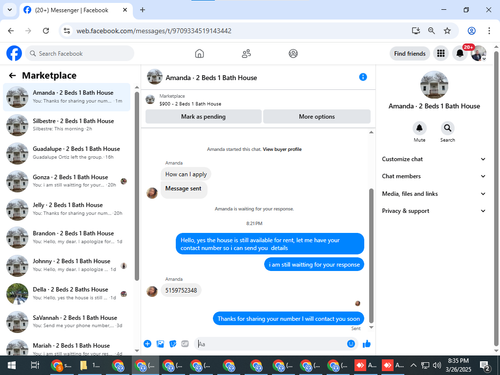The height and width of the screenshot is (375, 500).
Task: Open View buyer profile link
Action: pyautogui.click(x=282, y=149)
